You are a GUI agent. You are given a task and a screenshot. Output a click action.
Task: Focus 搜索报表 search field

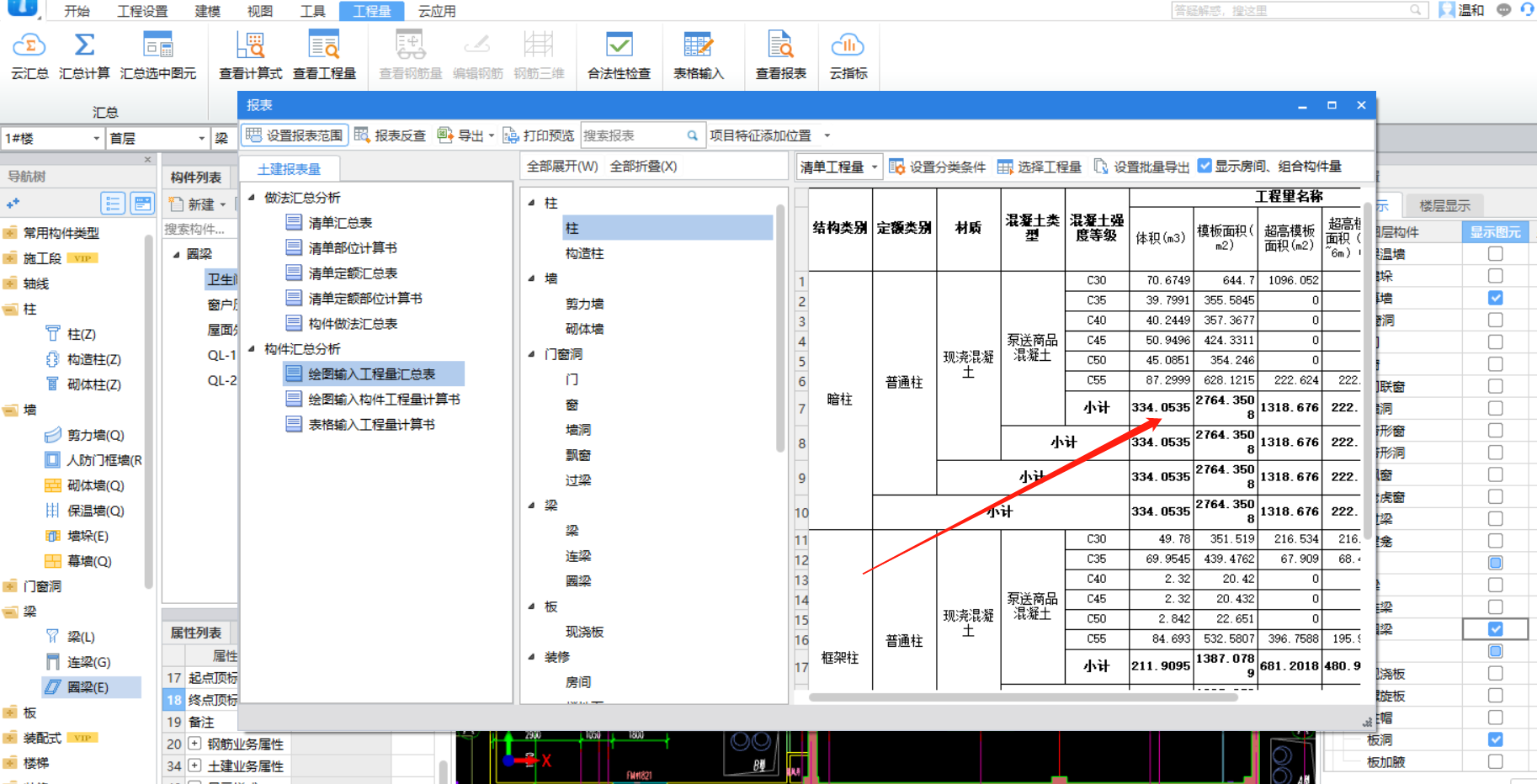coord(631,135)
